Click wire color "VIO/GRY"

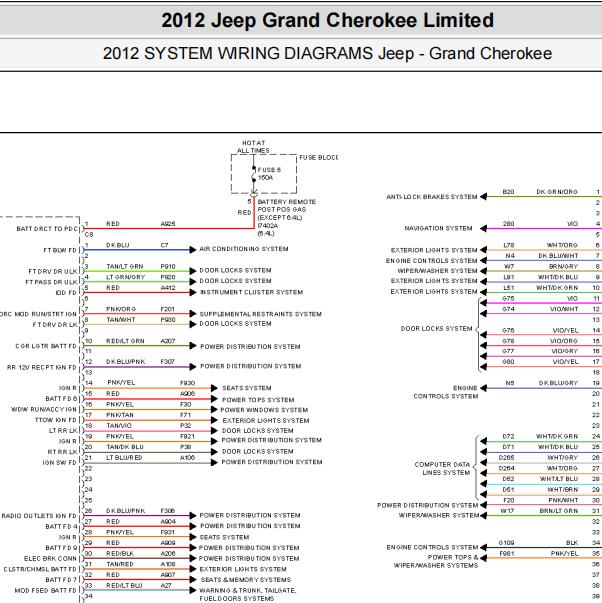565,351
